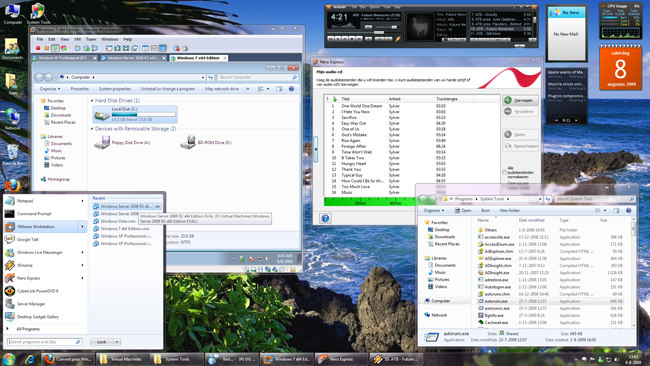Expand the Winamp submenu arrow in the Start menu

tap(82, 265)
